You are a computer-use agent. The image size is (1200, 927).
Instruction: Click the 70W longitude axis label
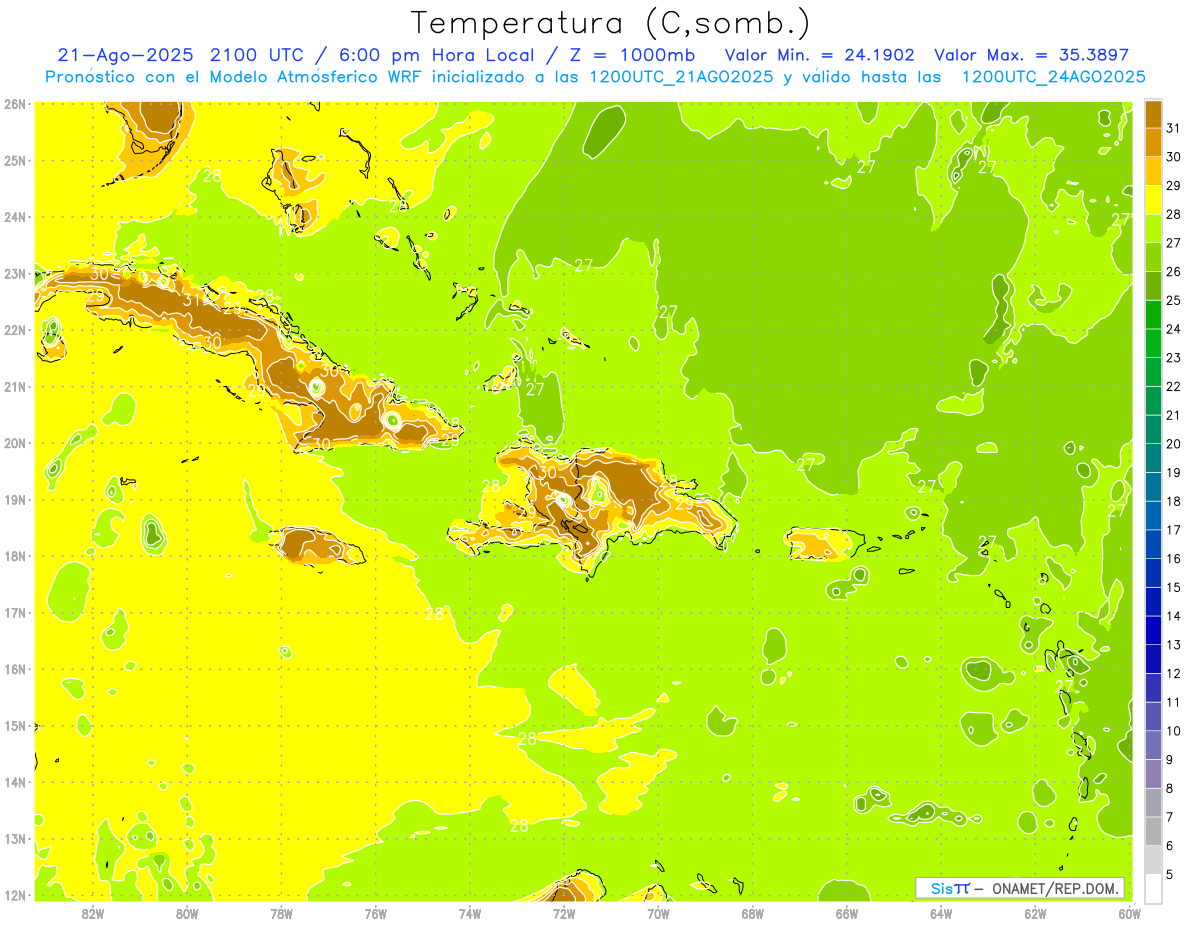pos(658,913)
